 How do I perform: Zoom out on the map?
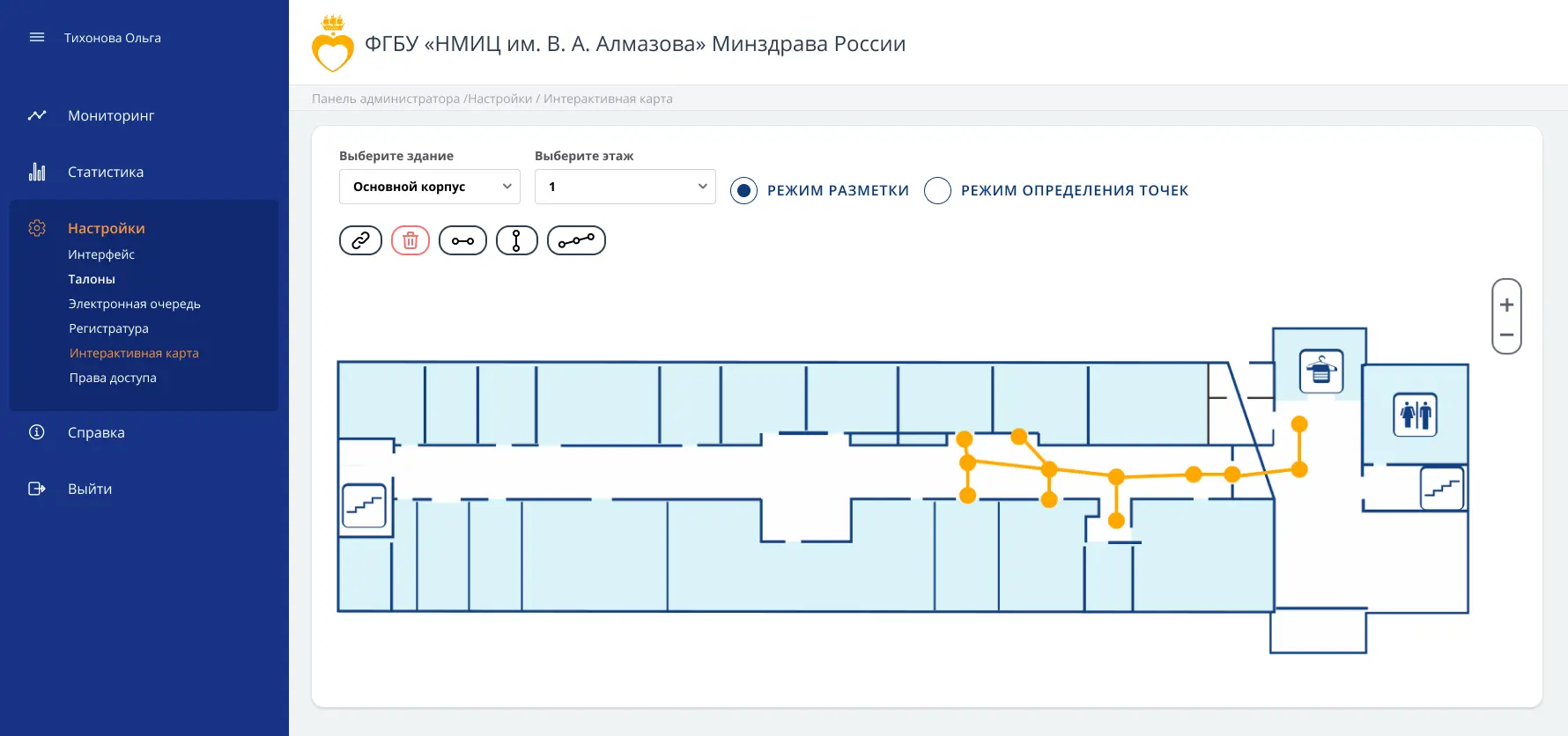tap(1506, 335)
